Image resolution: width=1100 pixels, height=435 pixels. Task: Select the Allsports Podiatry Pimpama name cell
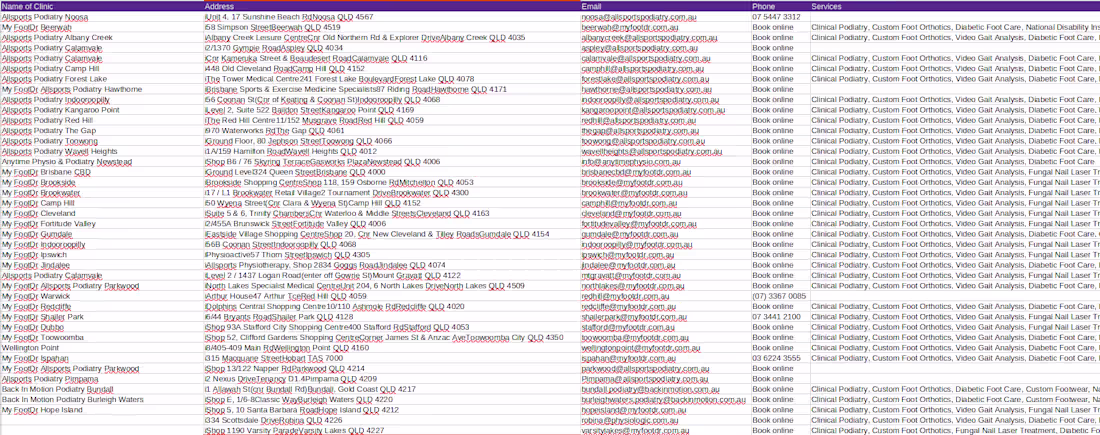pyautogui.click(x=102, y=379)
